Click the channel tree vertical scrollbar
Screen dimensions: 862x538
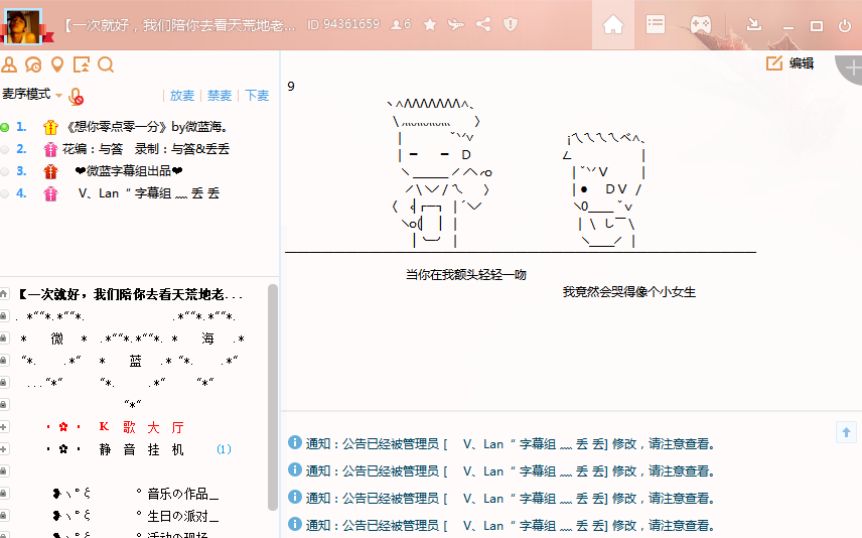273,398
